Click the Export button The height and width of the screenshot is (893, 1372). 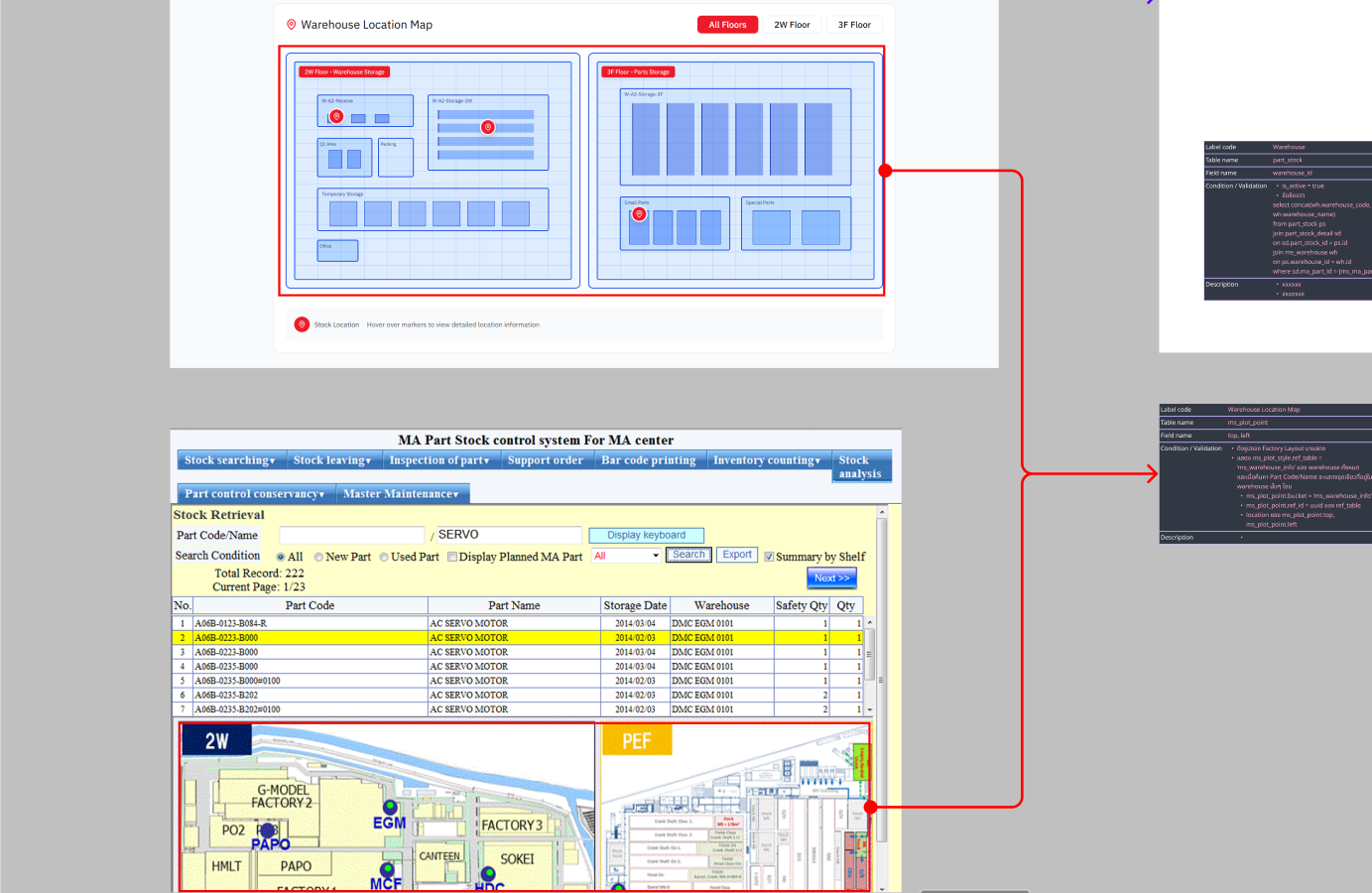(x=736, y=555)
